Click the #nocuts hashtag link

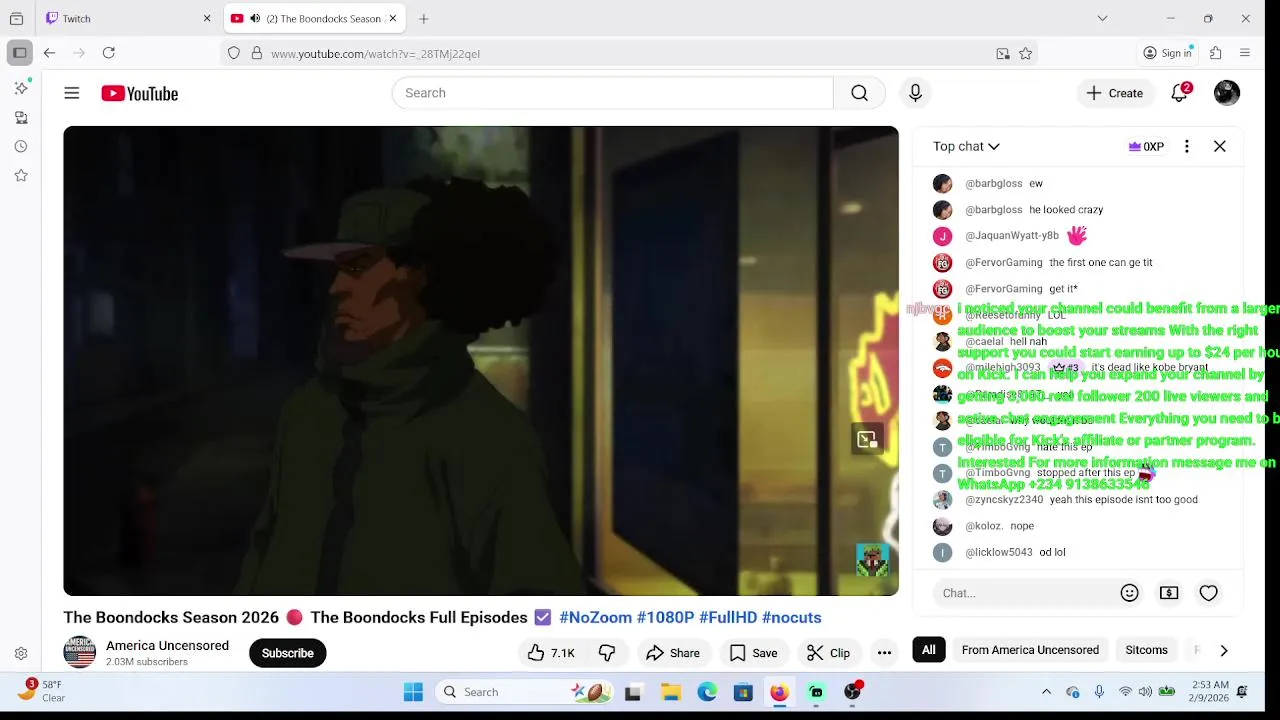(x=791, y=617)
